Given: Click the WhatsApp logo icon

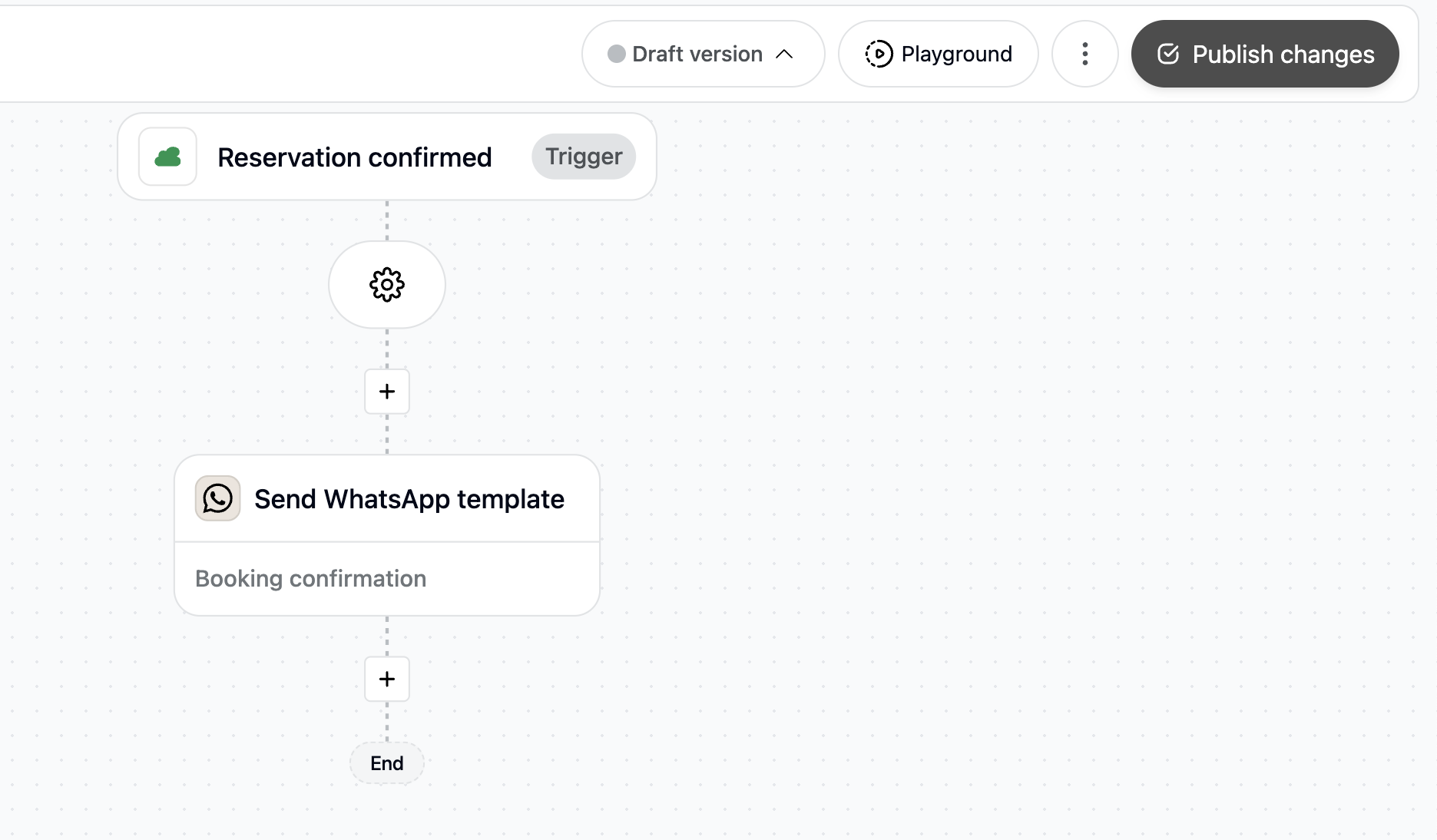Looking at the screenshot, I should pos(217,498).
